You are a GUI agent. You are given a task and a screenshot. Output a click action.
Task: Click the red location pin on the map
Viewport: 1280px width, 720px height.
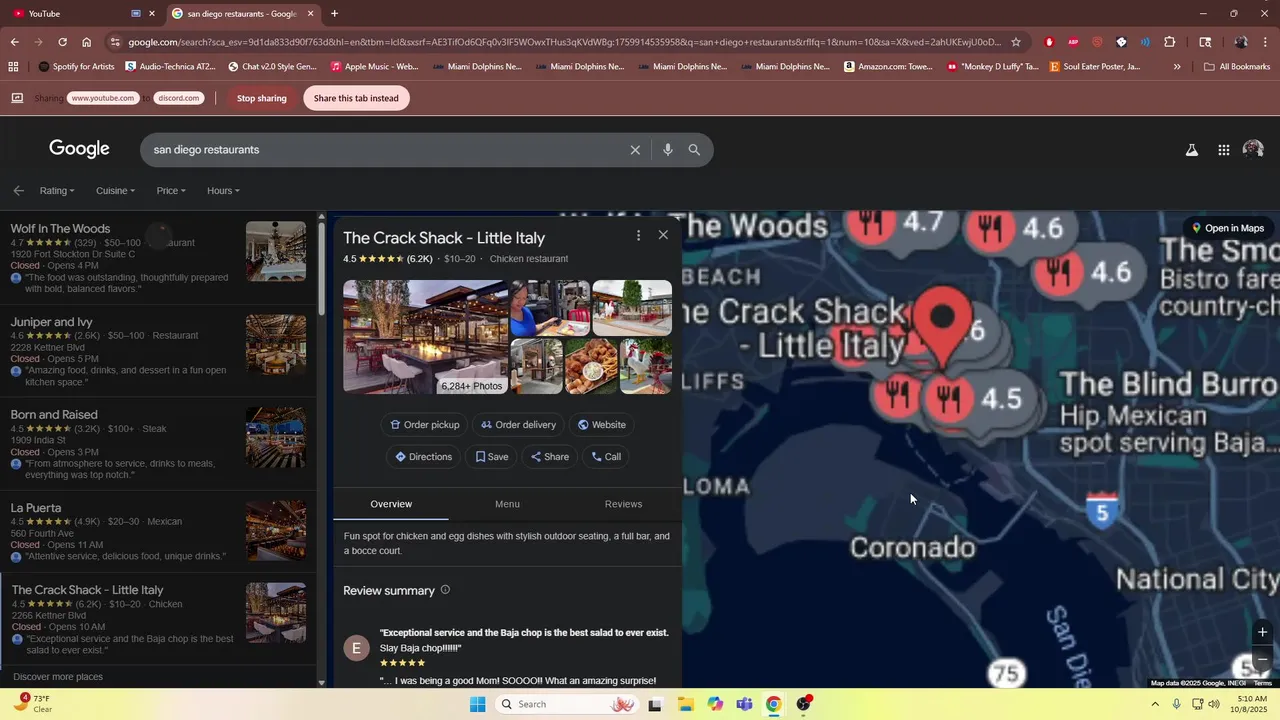[942, 318]
